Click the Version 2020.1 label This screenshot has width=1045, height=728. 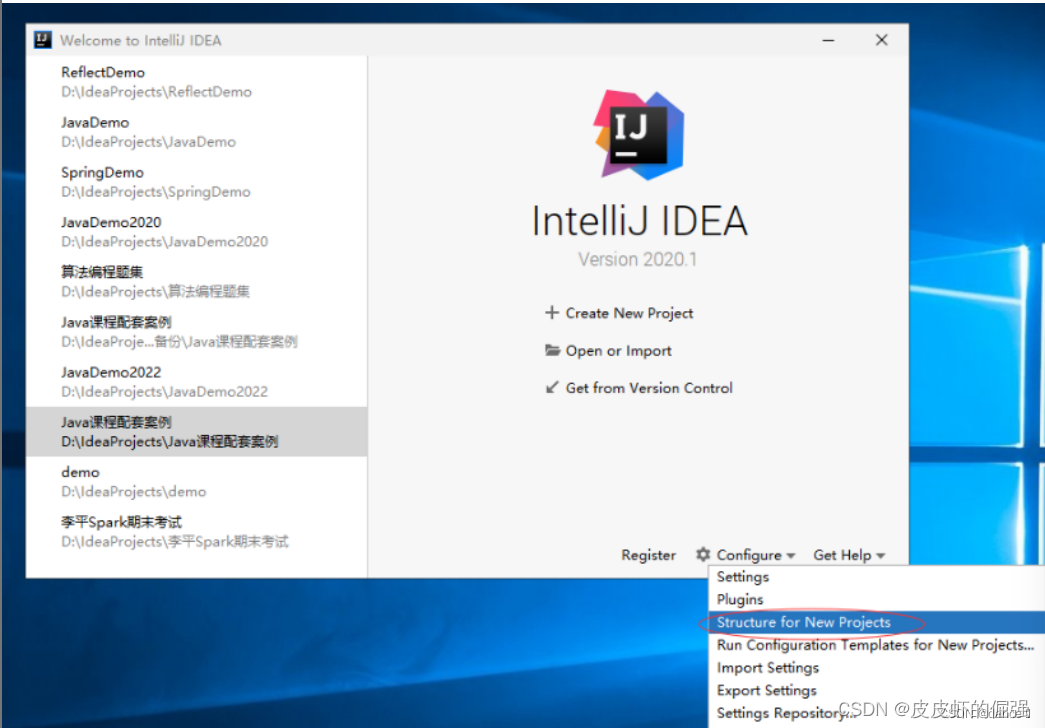[637, 259]
